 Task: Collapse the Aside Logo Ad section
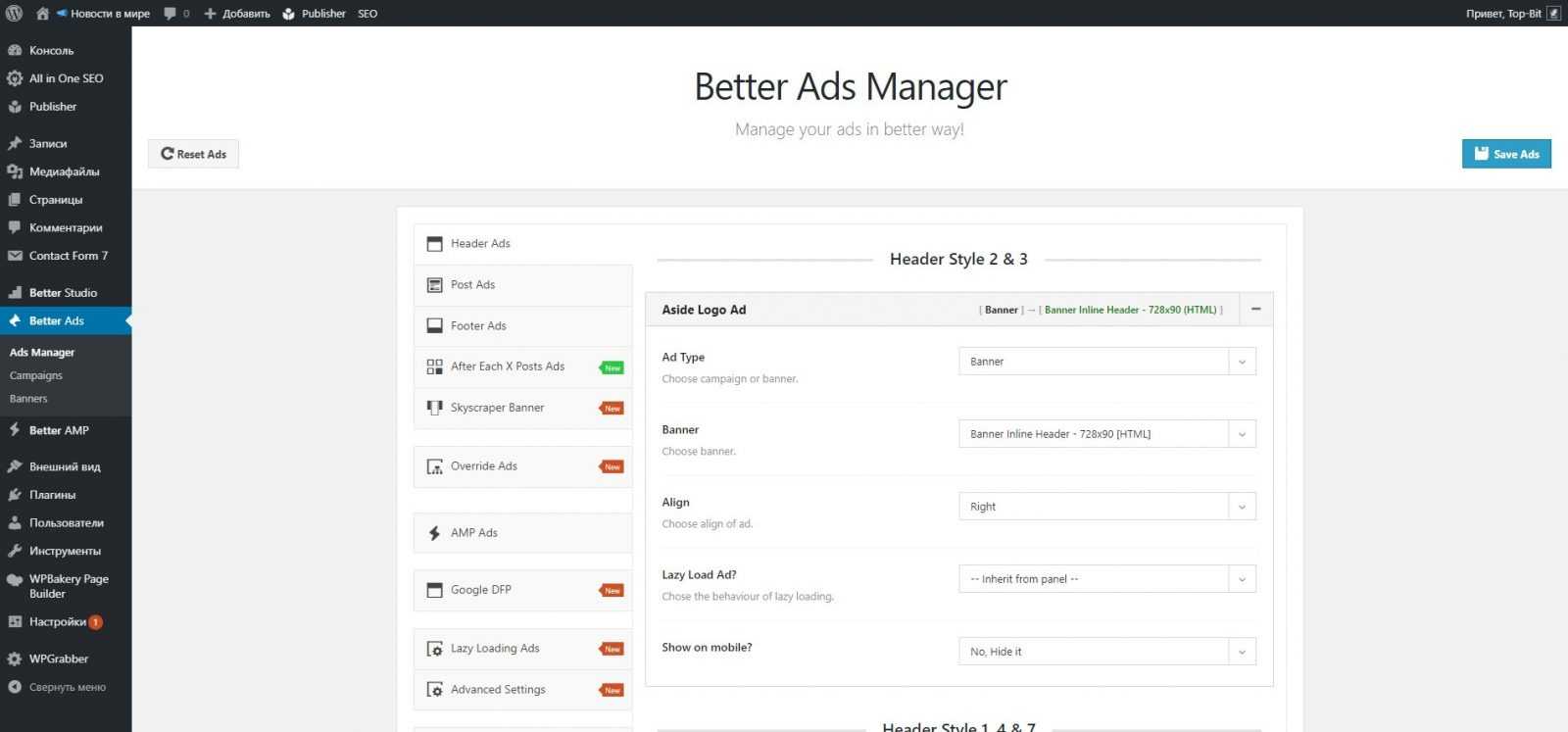coord(1256,310)
